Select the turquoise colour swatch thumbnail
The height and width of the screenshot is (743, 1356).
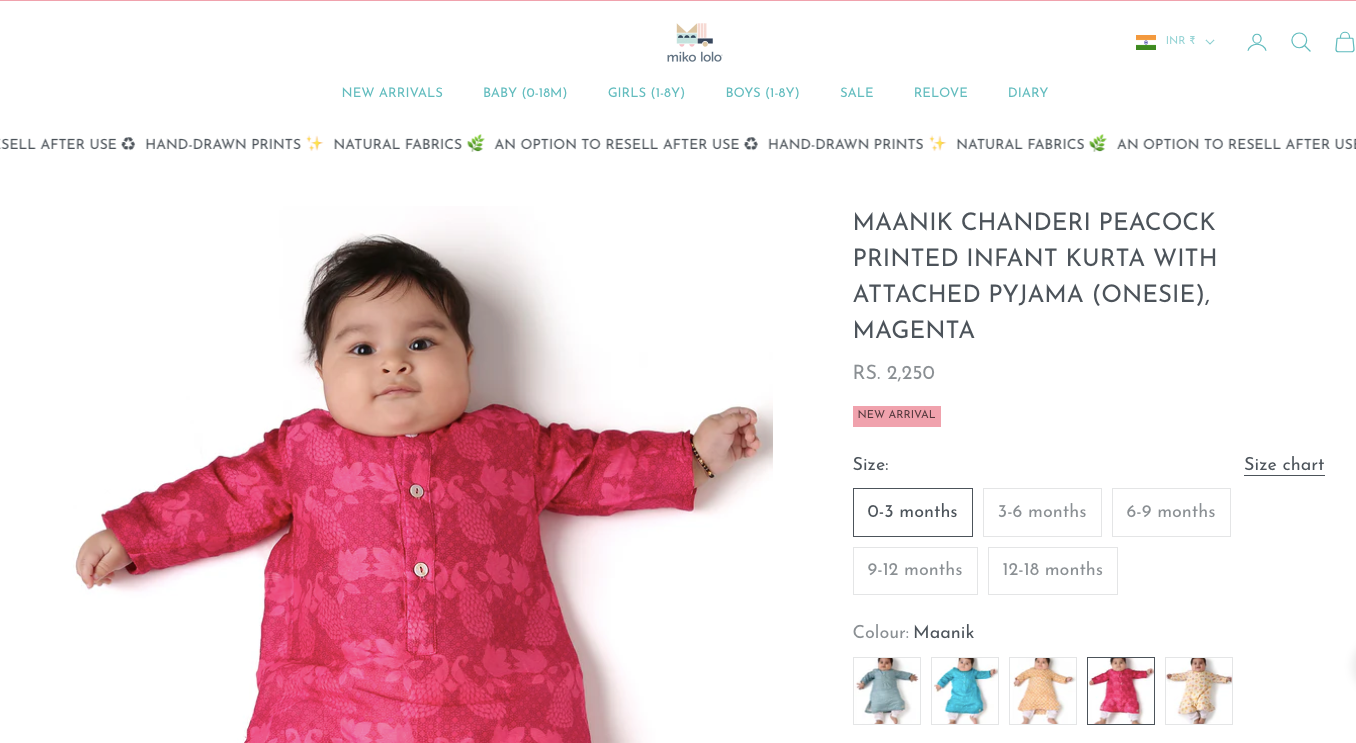pos(965,691)
